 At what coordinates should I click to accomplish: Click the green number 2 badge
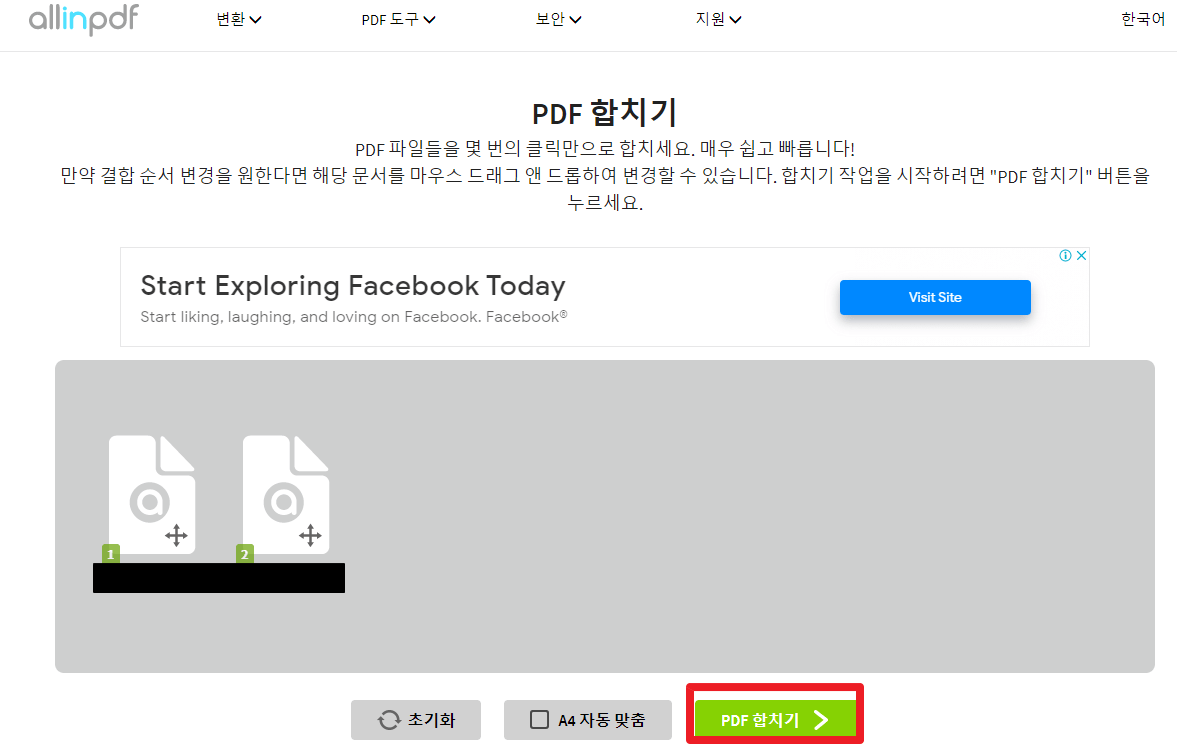coord(245,554)
